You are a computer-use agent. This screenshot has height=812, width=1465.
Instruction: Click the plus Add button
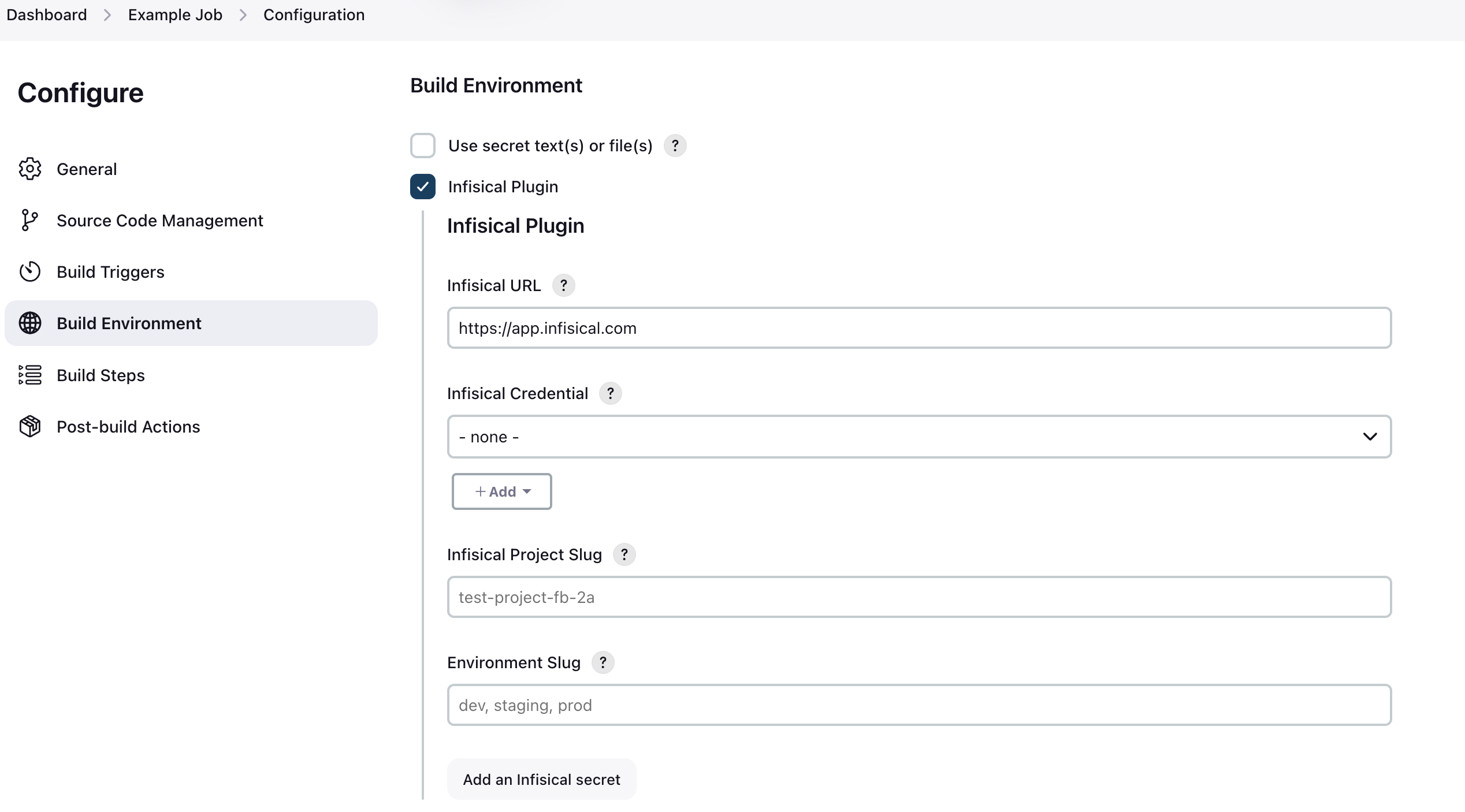coord(502,490)
